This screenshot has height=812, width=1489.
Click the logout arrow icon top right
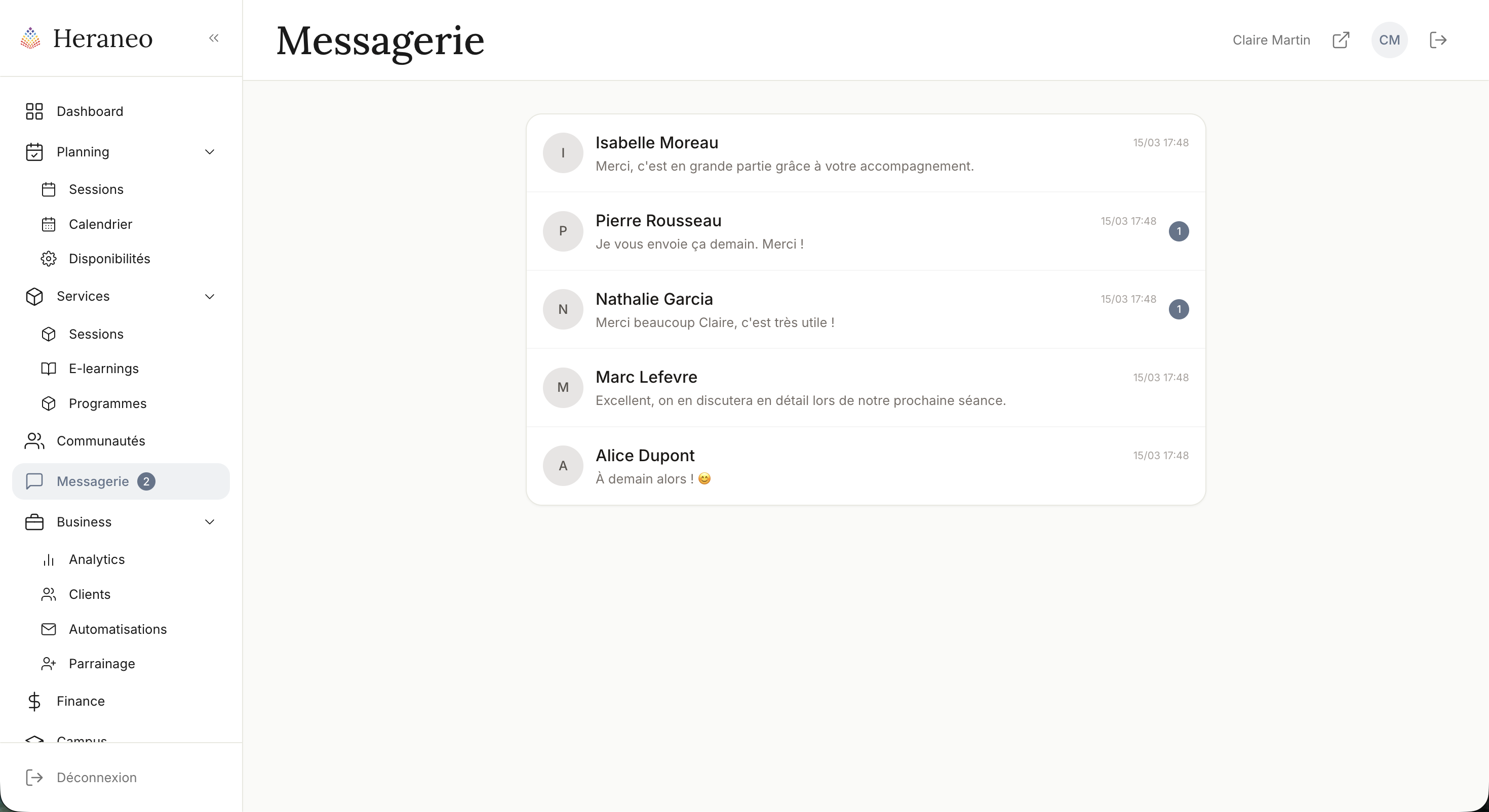[x=1439, y=40]
